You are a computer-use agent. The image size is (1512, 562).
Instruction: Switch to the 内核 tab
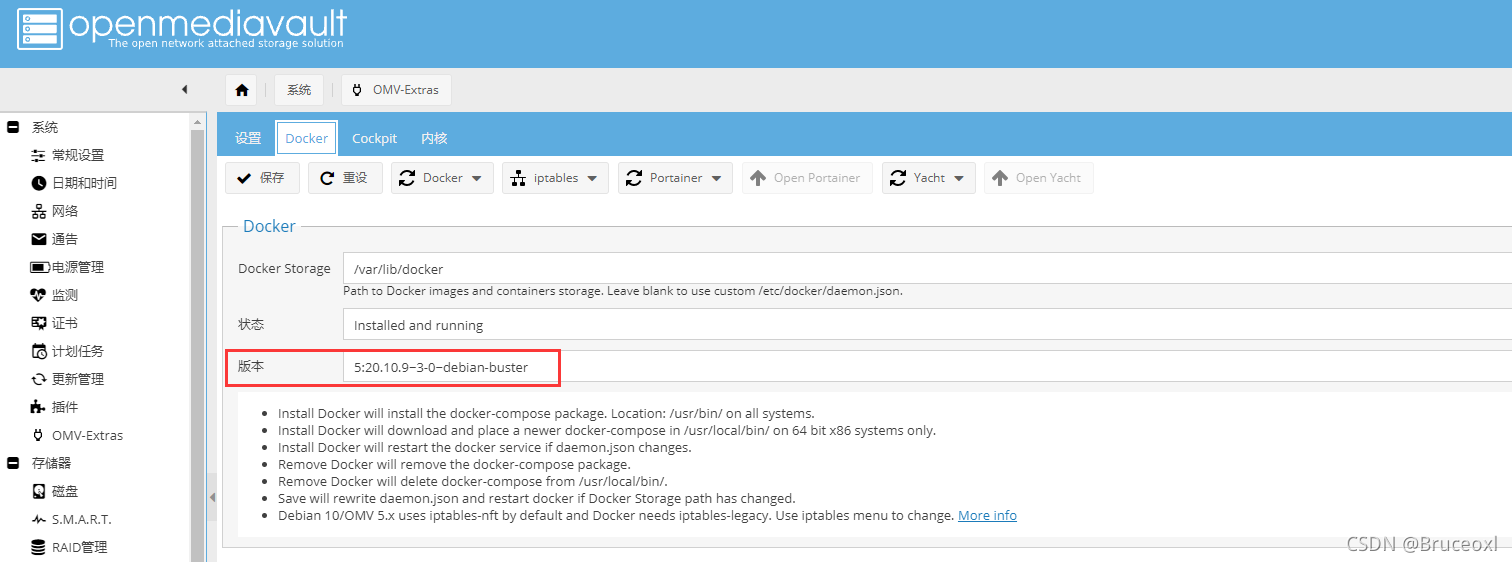434,138
